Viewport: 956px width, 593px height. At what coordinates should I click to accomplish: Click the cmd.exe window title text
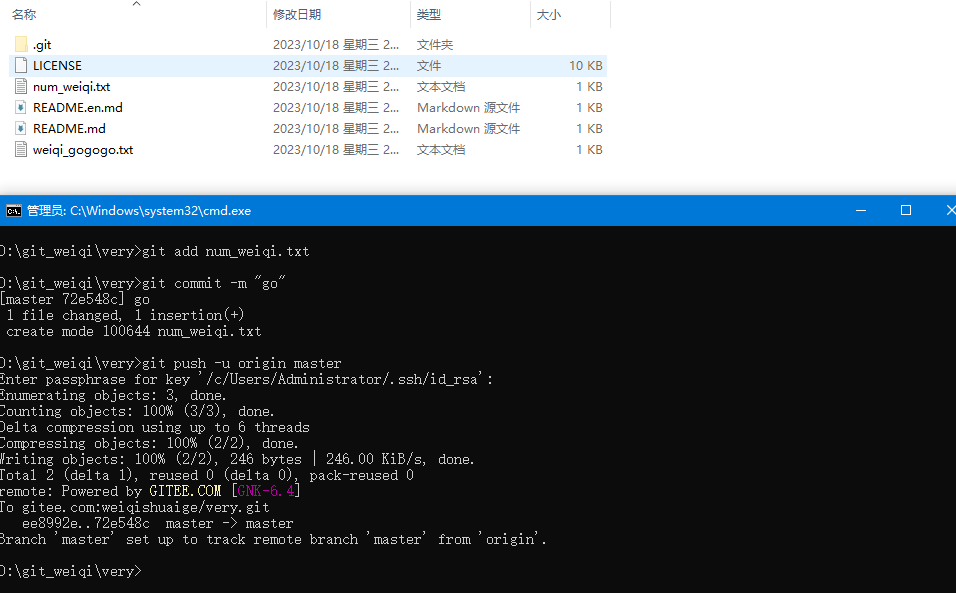coord(139,211)
